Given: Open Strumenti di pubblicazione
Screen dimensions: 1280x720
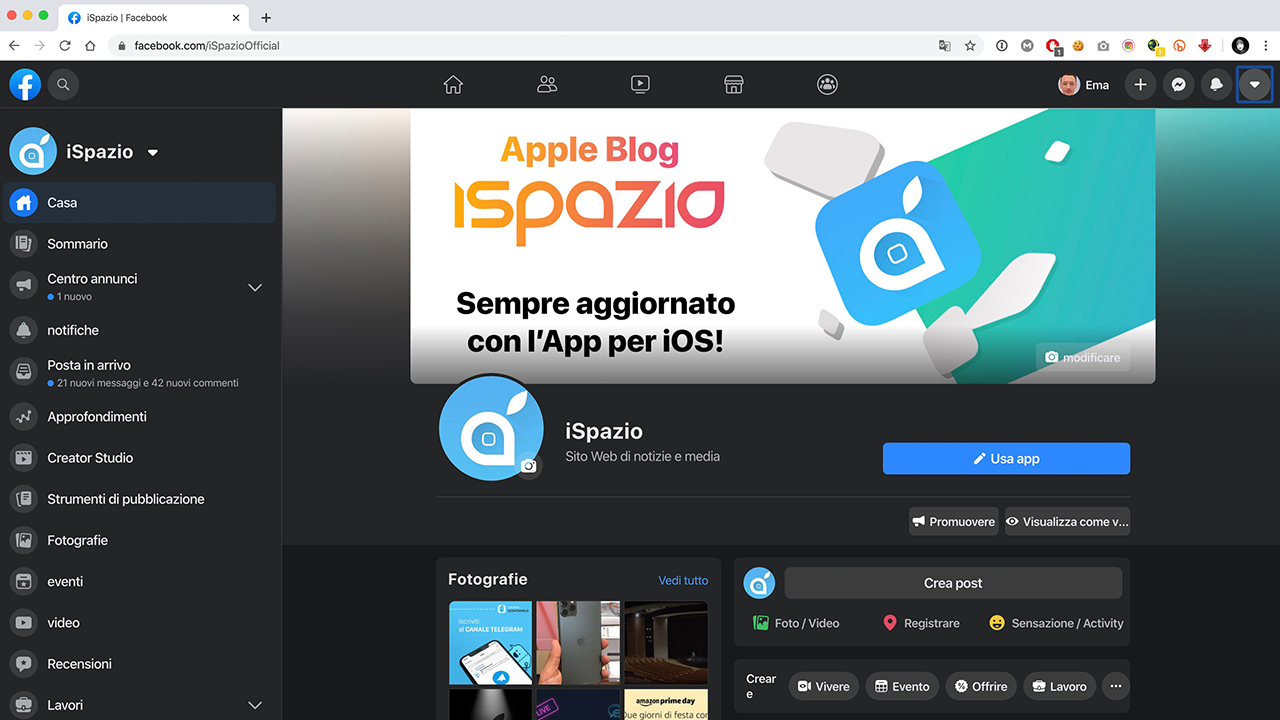Looking at the screenshot, I should click(x=140, y=499).
